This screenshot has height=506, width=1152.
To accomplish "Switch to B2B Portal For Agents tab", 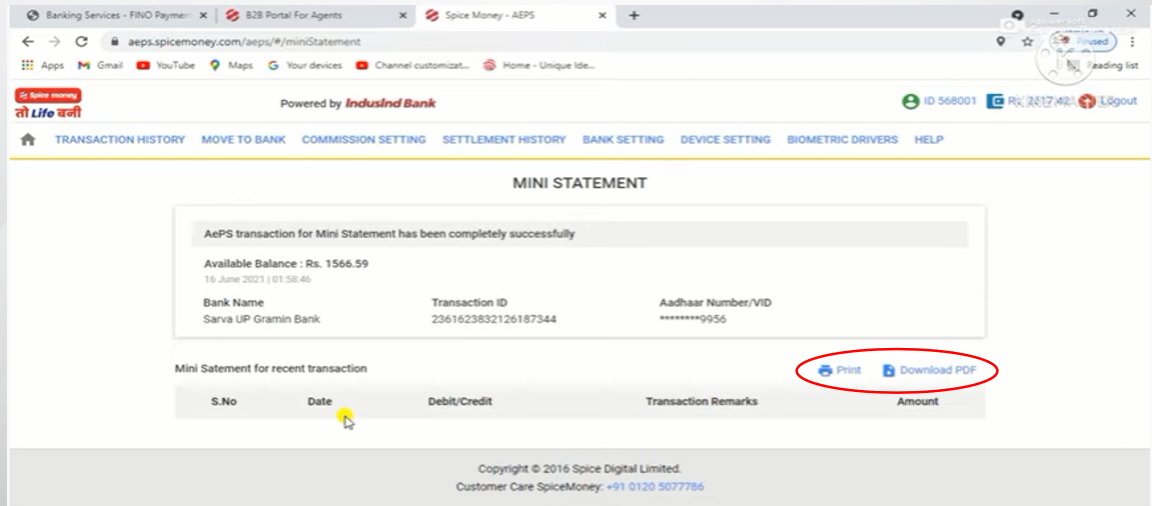I will 316,15.
